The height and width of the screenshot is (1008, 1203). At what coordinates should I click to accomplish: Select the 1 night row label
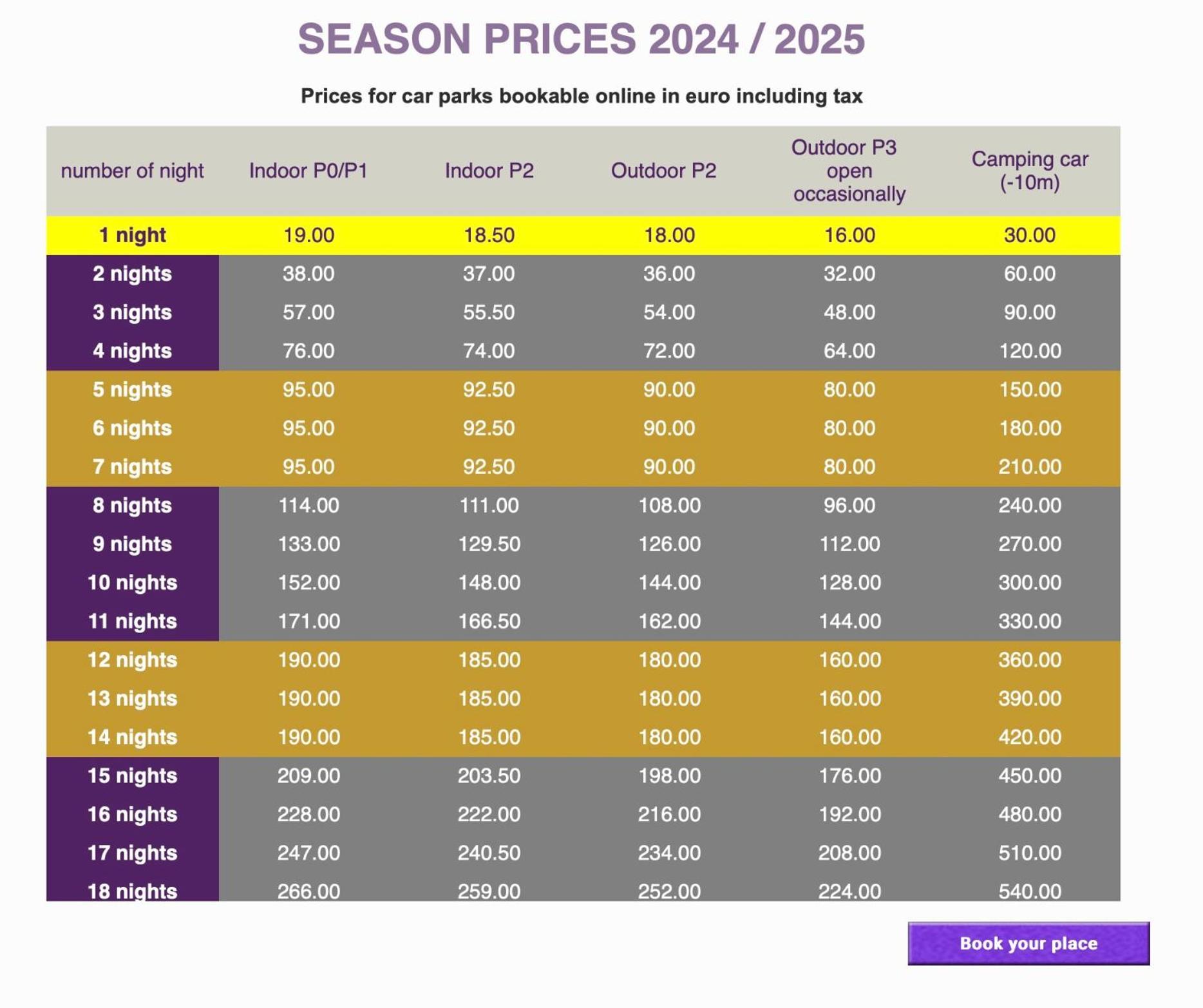tap(132, 235)
